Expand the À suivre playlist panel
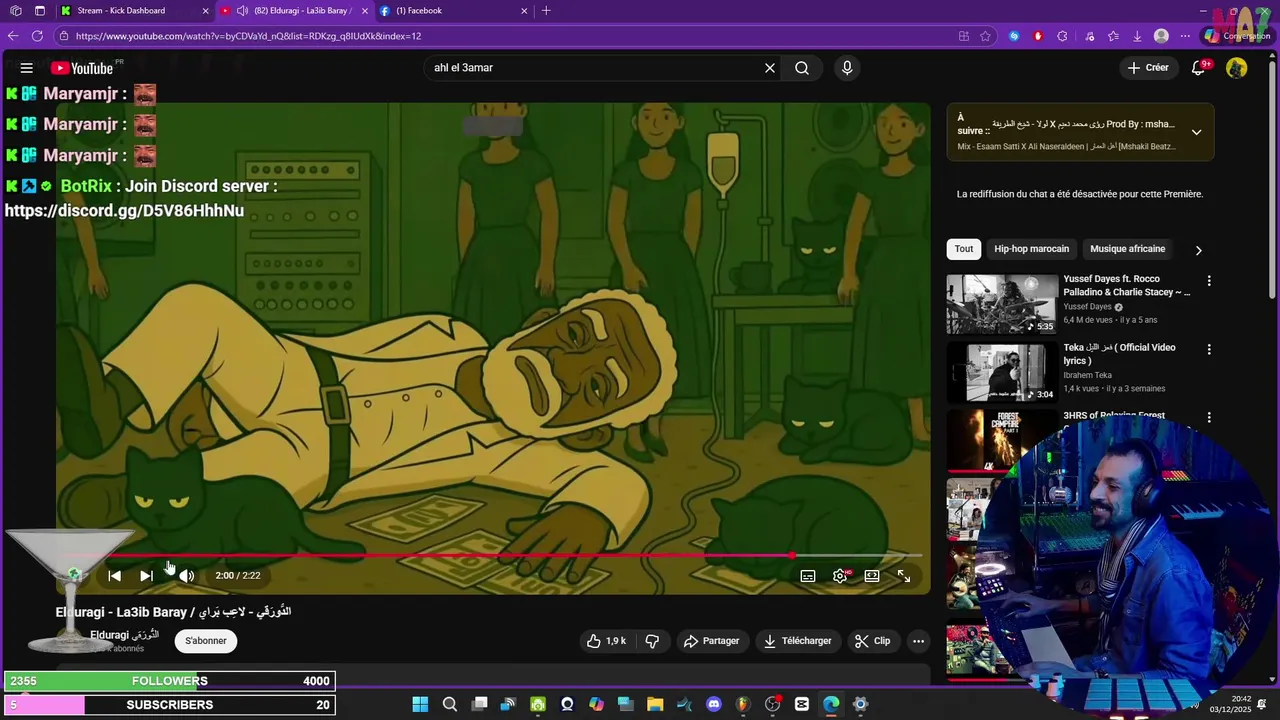 coord(1196,132)
